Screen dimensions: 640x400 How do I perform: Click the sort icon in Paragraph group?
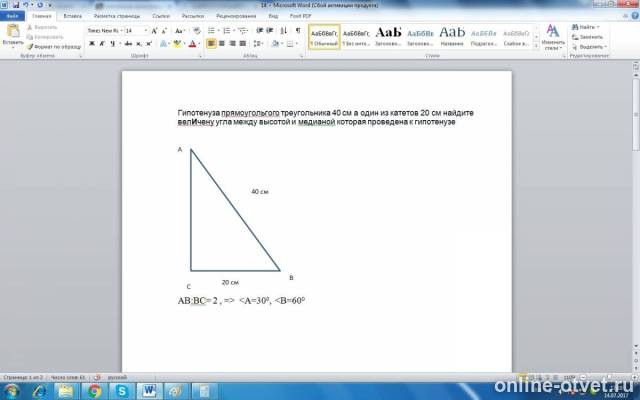284,31
